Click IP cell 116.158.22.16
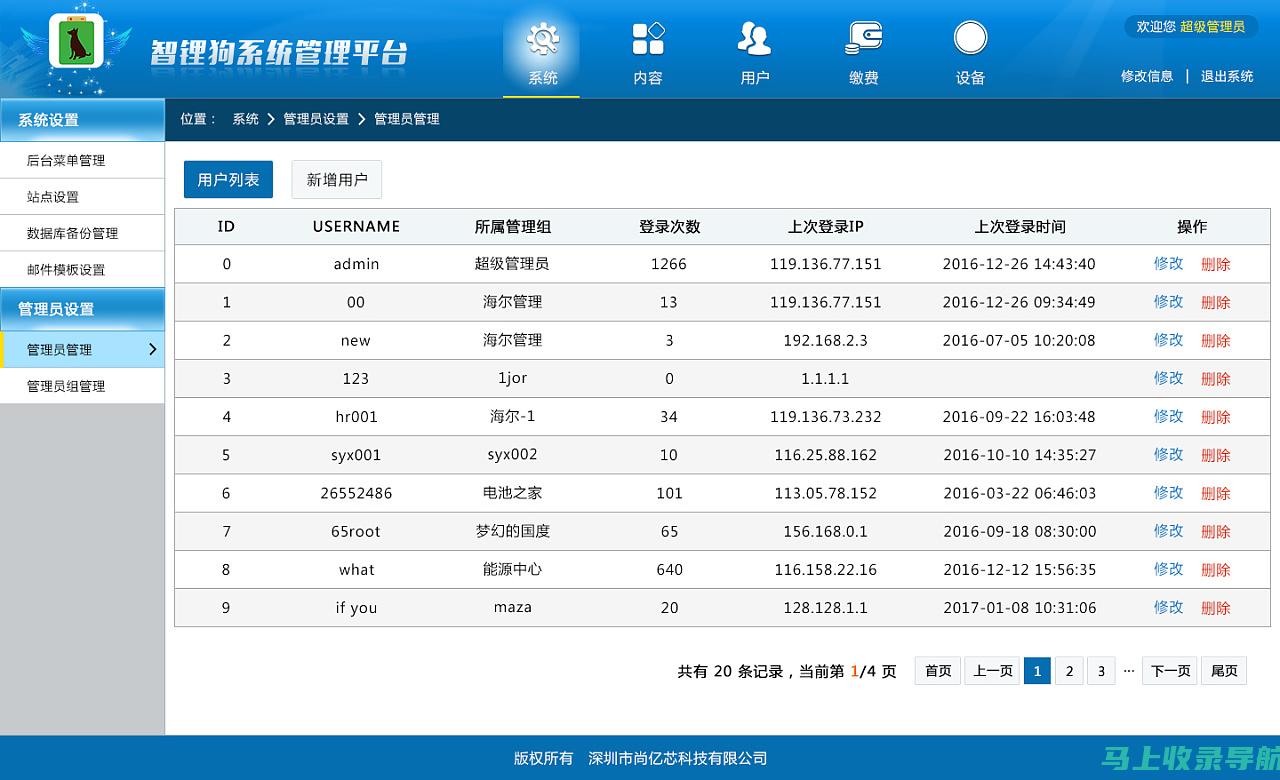This screenshot has height=780, width=1280. (x=825, y=569)
